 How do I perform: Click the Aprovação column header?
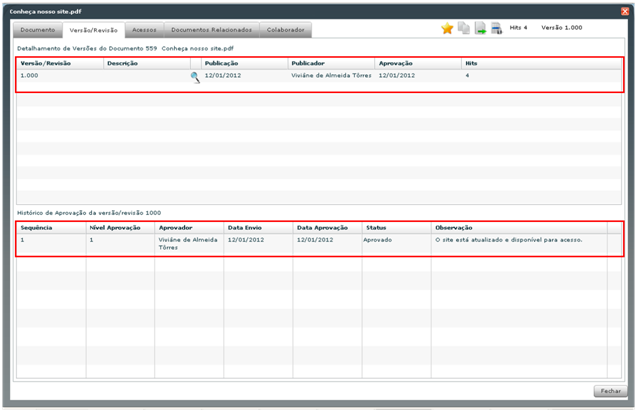point(418,63)
